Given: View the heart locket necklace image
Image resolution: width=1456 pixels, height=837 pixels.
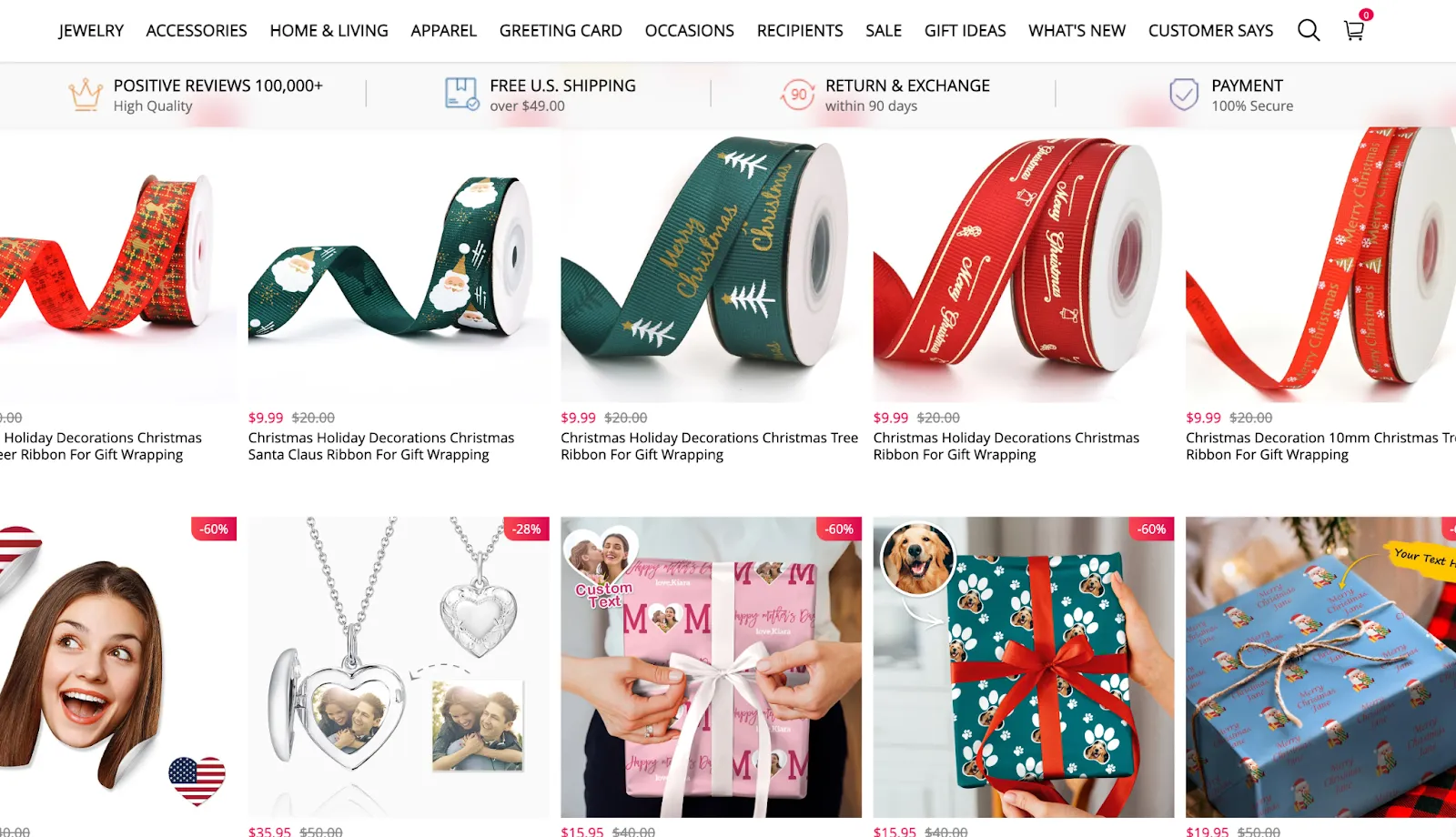Looking at the screenshot, I should (399, 667).
